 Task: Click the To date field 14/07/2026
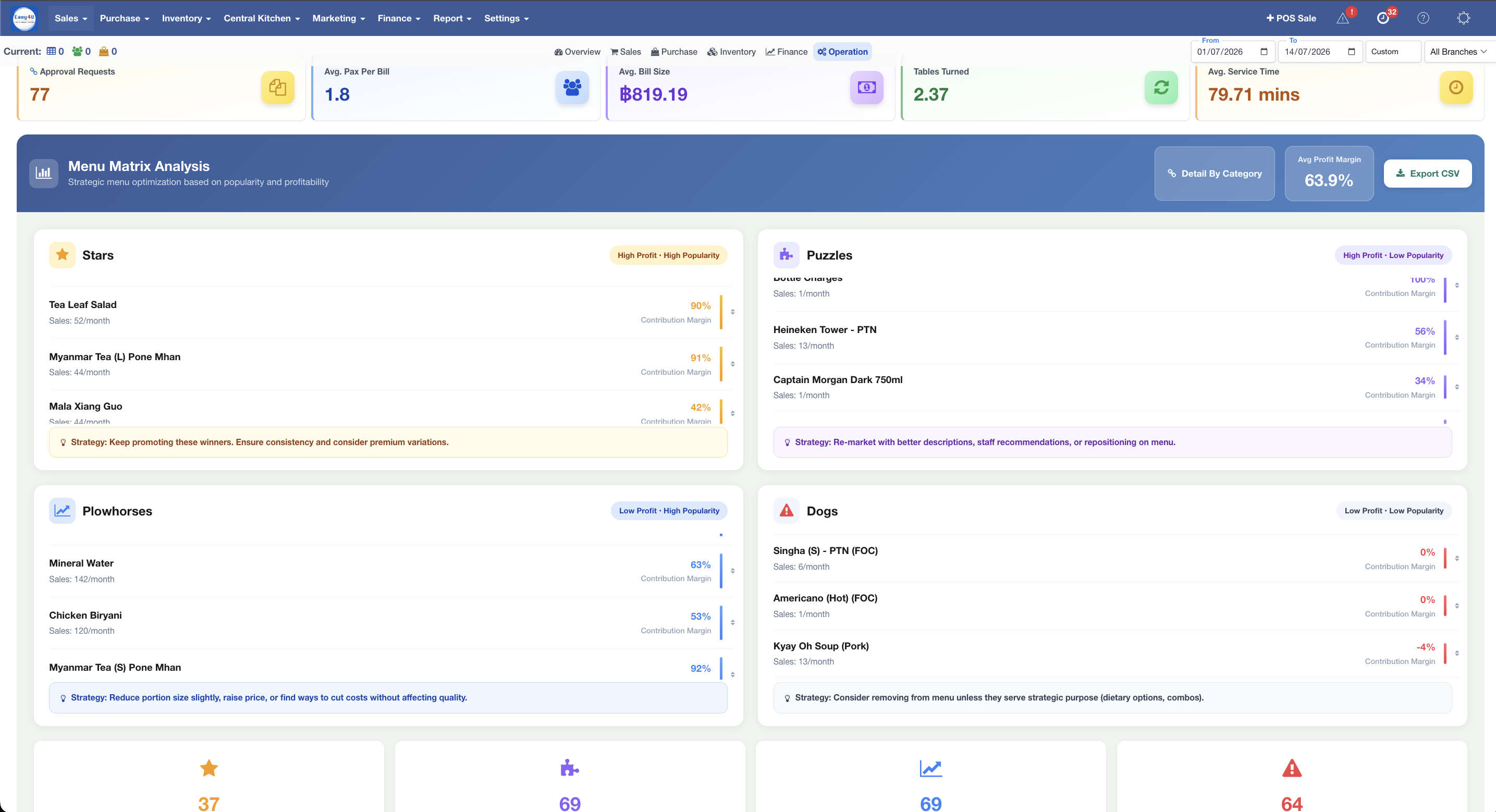pyautogui.click(x=1320, y=52)
